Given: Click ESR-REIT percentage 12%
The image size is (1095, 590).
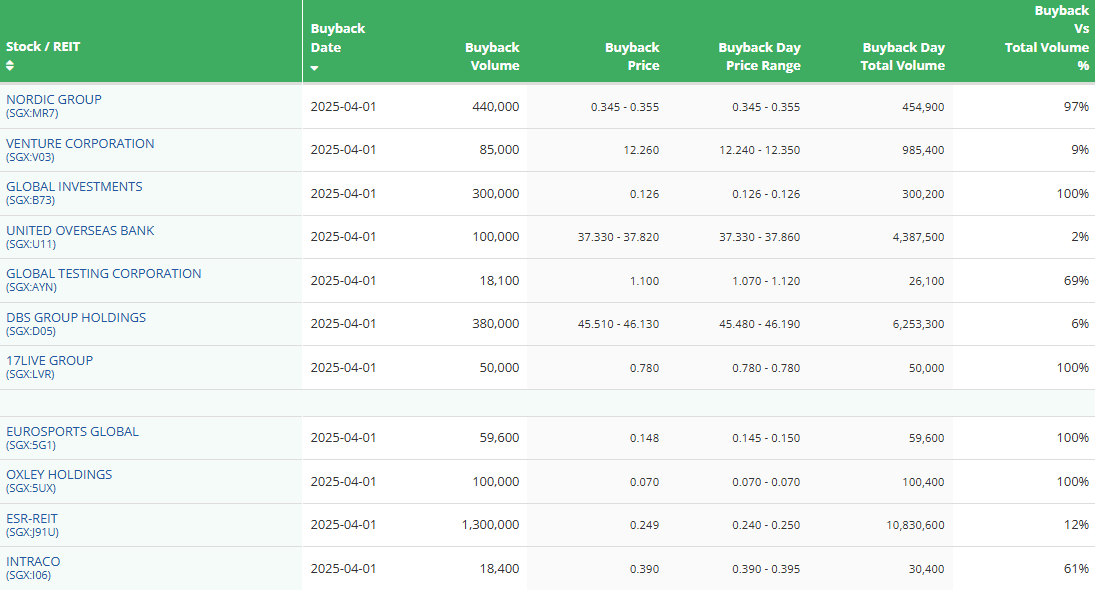Looking at the screenshot, I should click(1076, 524).
